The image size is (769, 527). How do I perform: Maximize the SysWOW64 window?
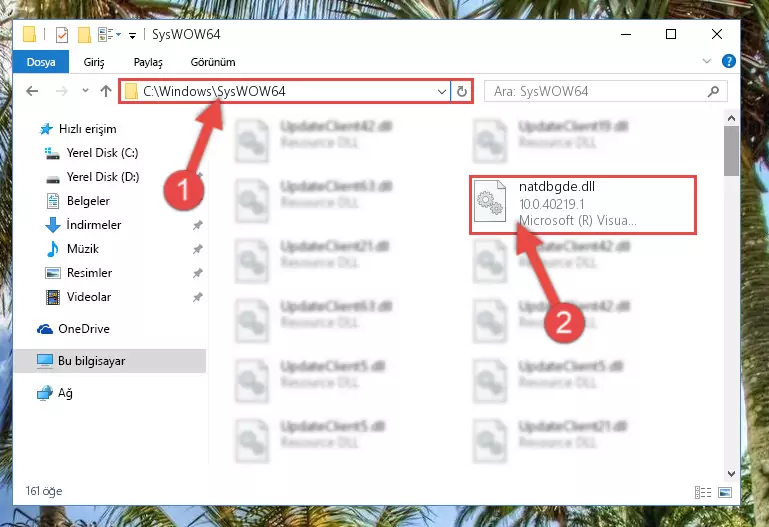[x=671, y=34]
